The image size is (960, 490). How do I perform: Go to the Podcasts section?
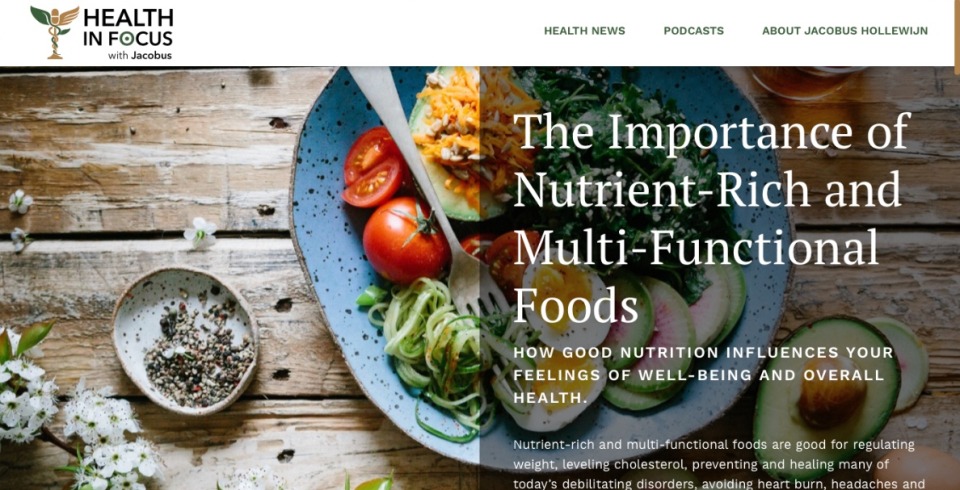[693, 31]
